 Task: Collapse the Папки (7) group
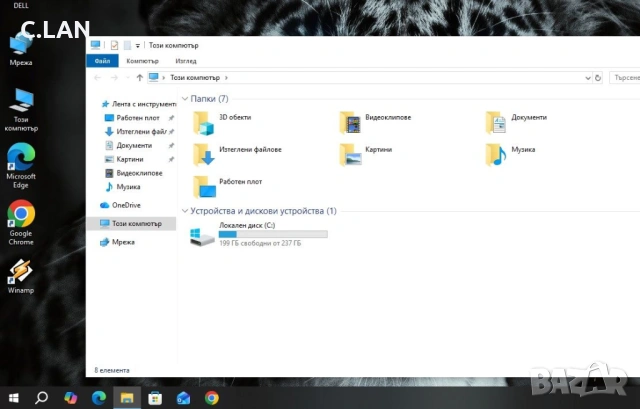point(185,99)
